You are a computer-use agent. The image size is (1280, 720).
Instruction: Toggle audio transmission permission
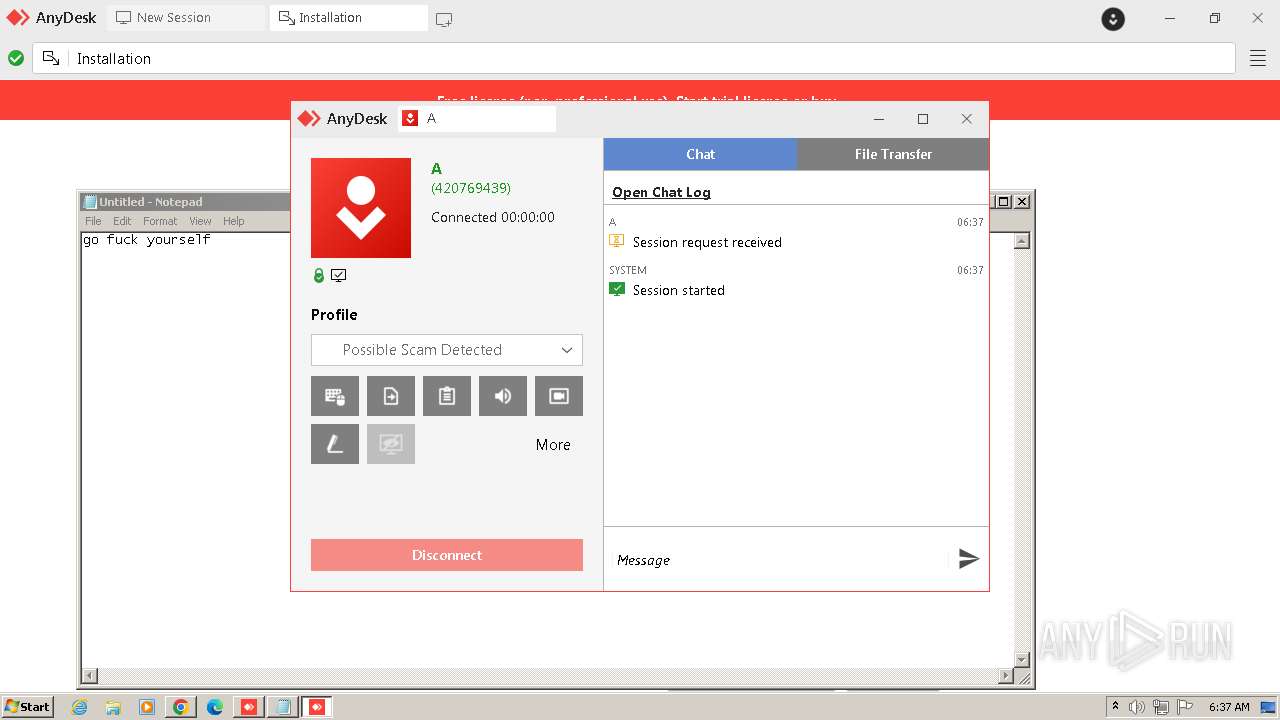[x=503, y=396]
